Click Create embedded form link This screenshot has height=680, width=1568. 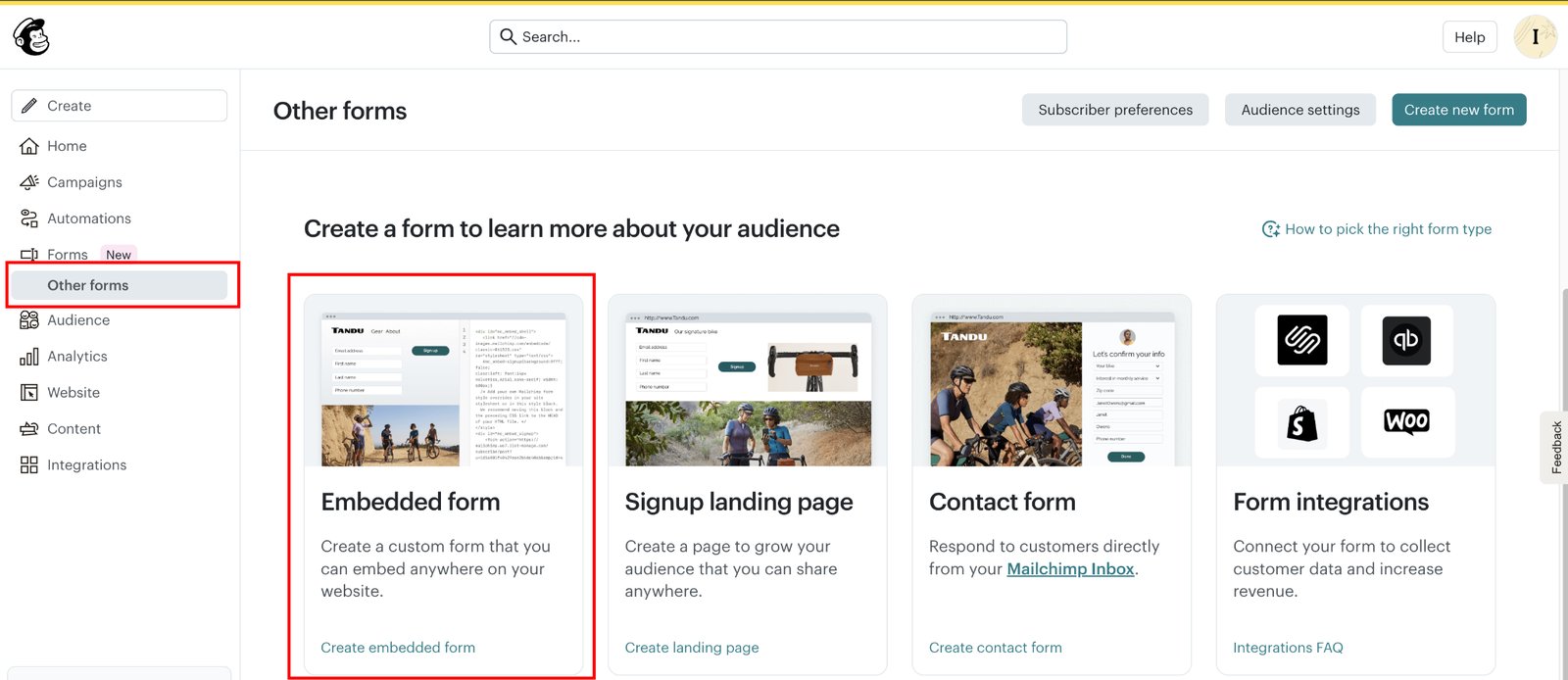coord(398,648)
